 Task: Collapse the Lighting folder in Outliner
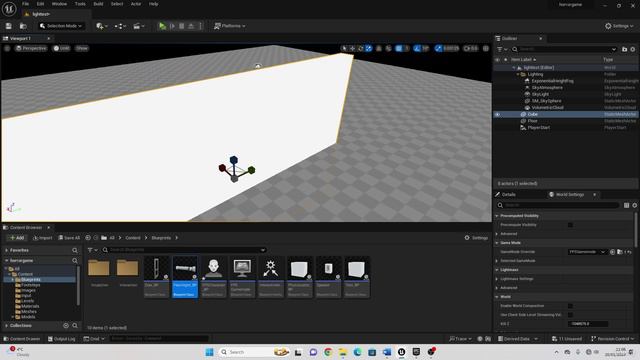pyautogui.click(x=518, y=74)
